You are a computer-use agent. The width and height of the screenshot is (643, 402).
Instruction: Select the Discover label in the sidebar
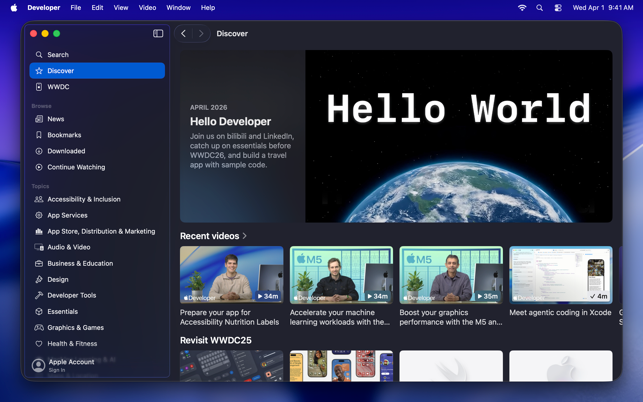60,71
